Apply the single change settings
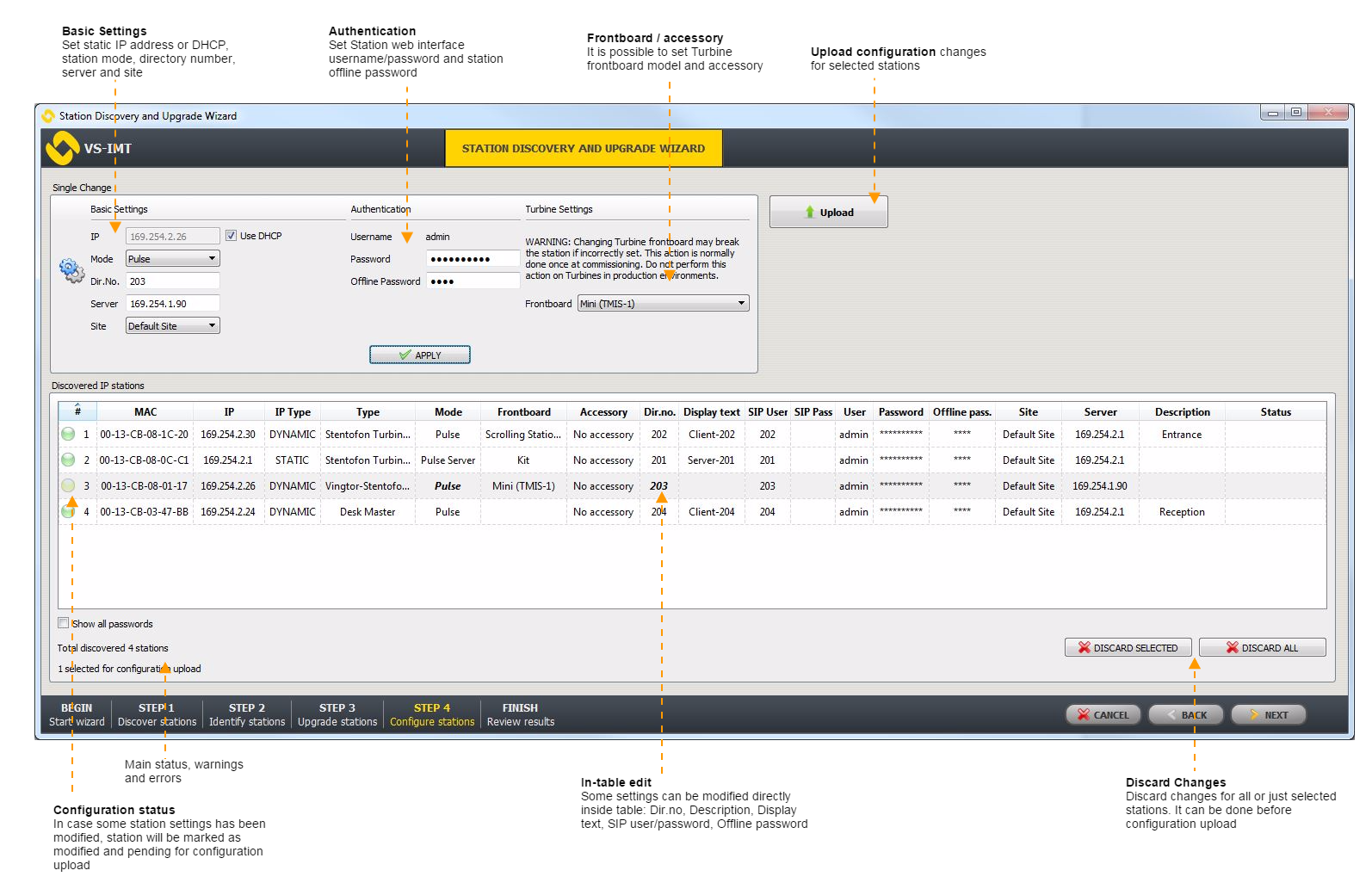This screenshot has width=1372, height=889. [x=420, y=355]
